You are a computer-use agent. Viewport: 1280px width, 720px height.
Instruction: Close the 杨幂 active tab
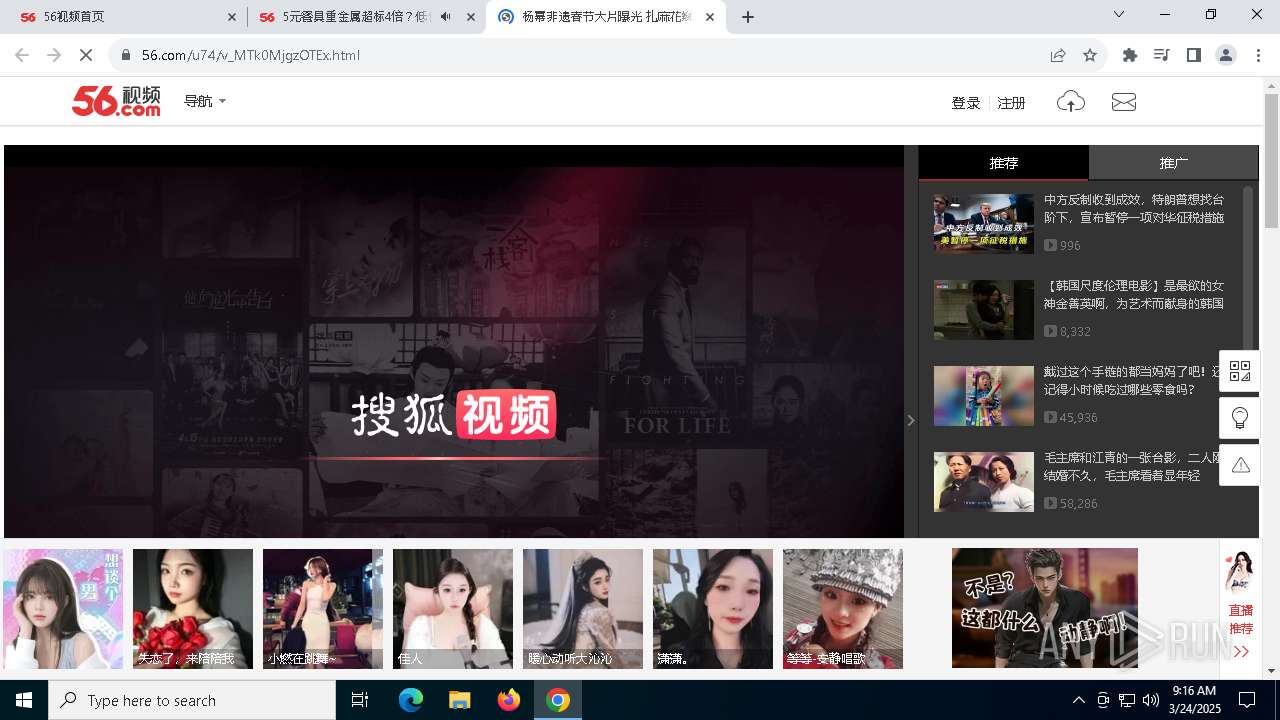click(710, 17)
